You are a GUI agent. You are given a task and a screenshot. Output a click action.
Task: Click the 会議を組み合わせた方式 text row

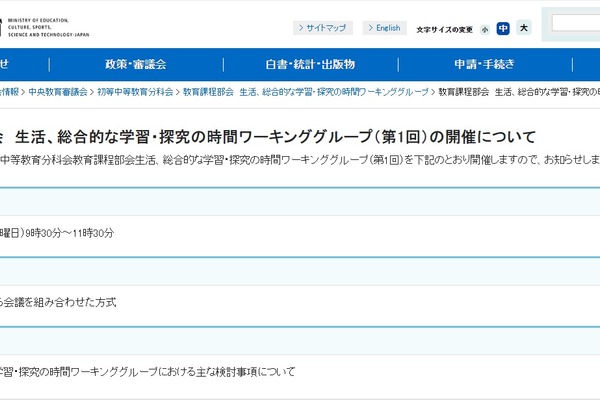click(58, 302)
